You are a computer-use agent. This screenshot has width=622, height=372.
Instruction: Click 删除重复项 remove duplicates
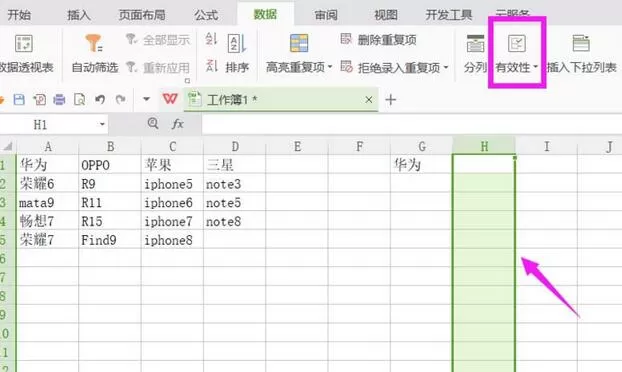(378, 40)
